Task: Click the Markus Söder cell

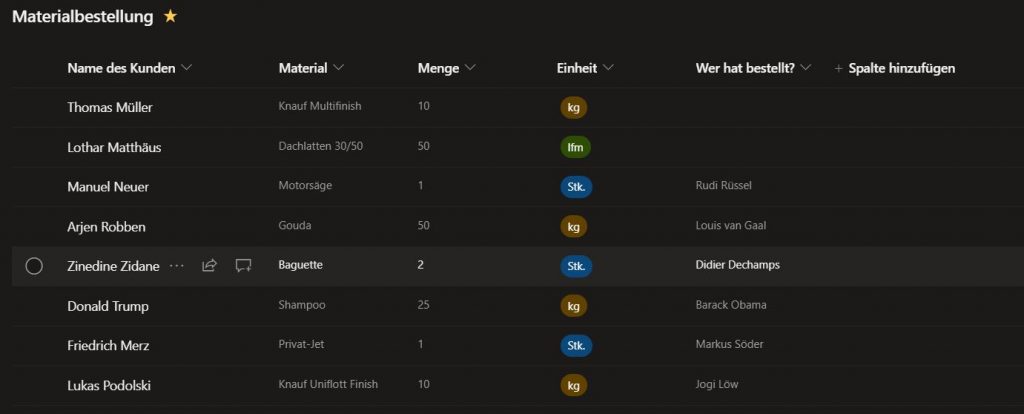Action: (x=729, y=345)
